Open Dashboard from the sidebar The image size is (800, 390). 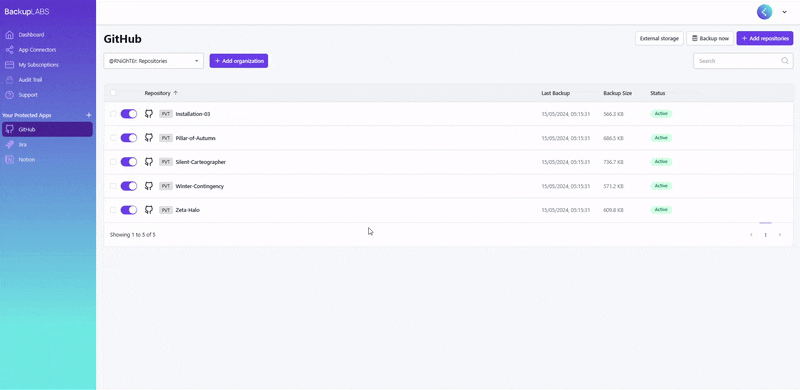point(31,35)
